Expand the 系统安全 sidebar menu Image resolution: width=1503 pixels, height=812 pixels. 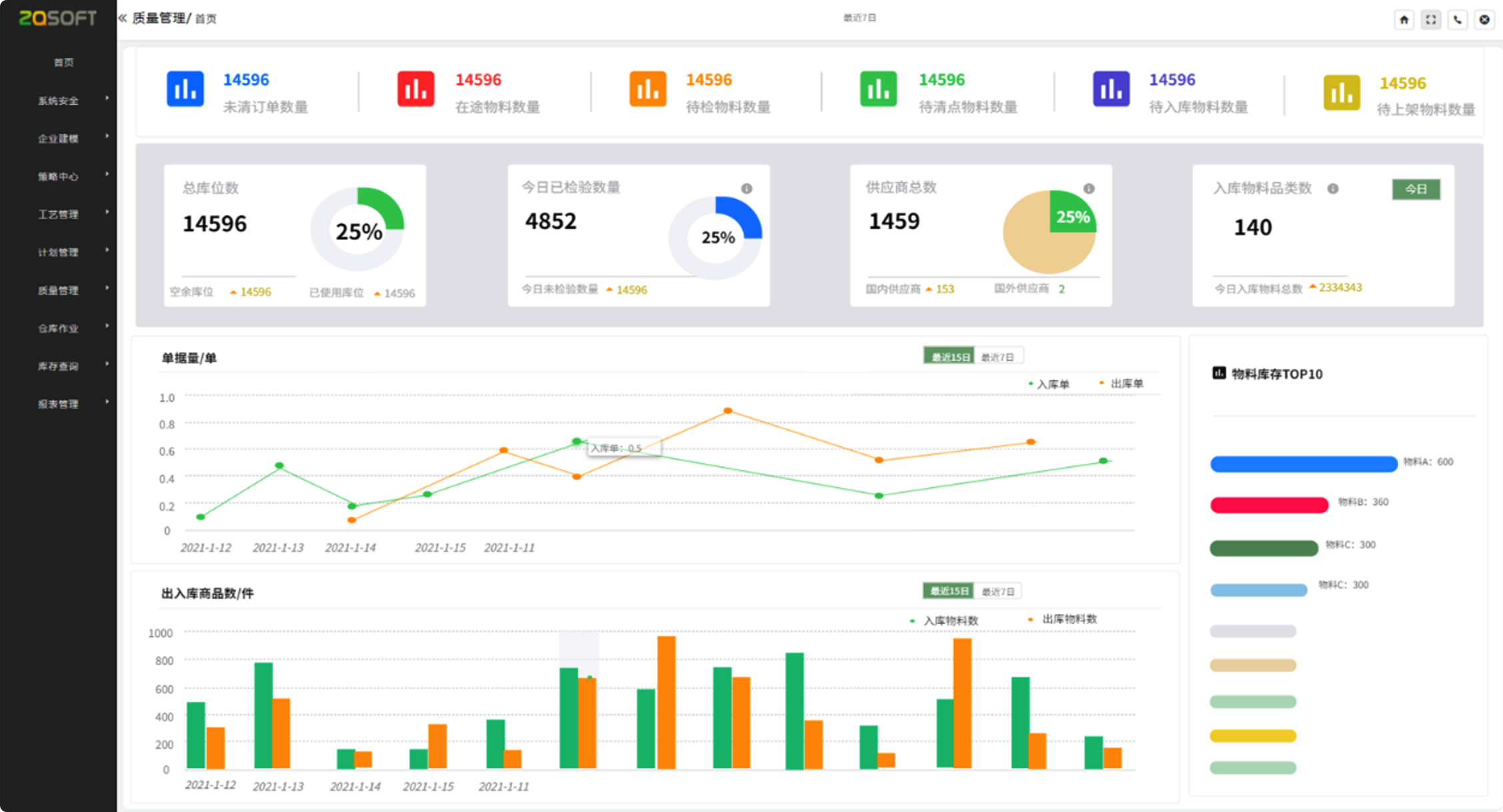coord(59,101)
